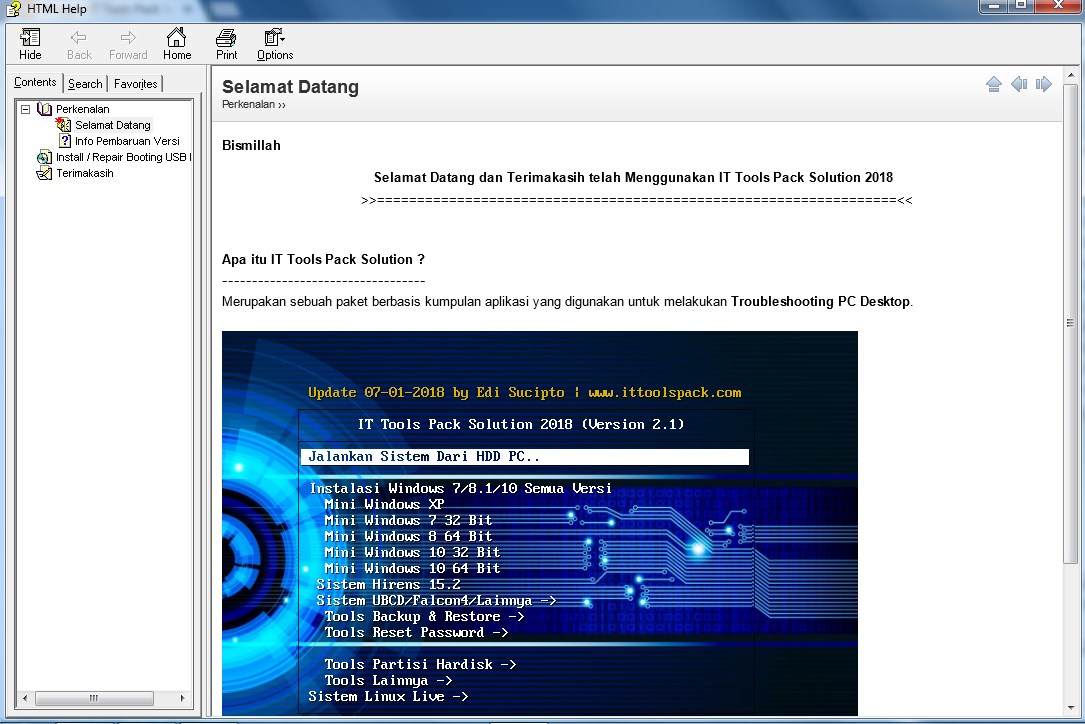Print the current help topic
The height and width of the screenshot is (724, 1085).
[226, 44]
